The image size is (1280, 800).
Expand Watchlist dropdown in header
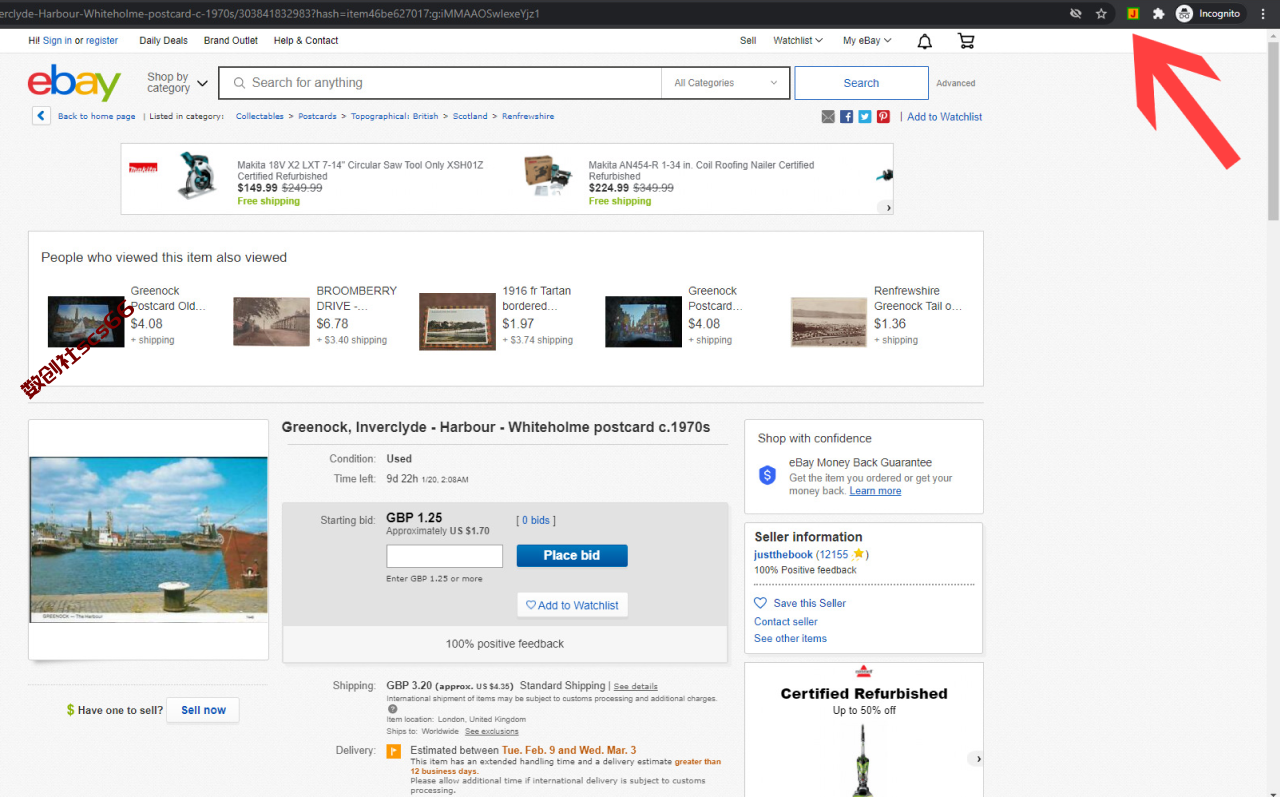[798, 41]
